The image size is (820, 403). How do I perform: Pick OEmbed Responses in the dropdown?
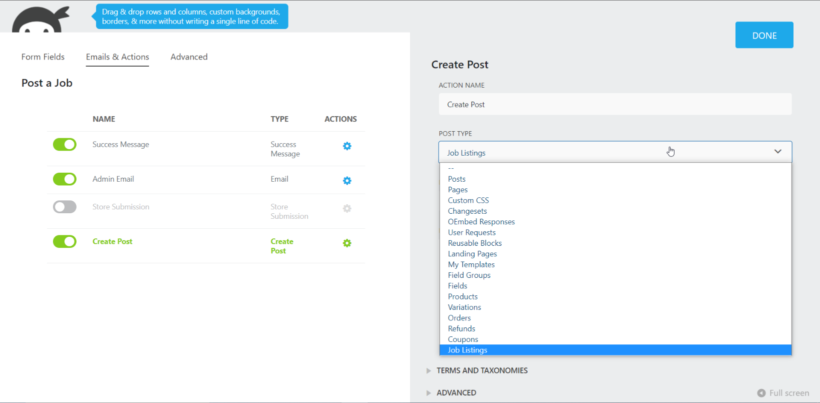coord(616,222)
